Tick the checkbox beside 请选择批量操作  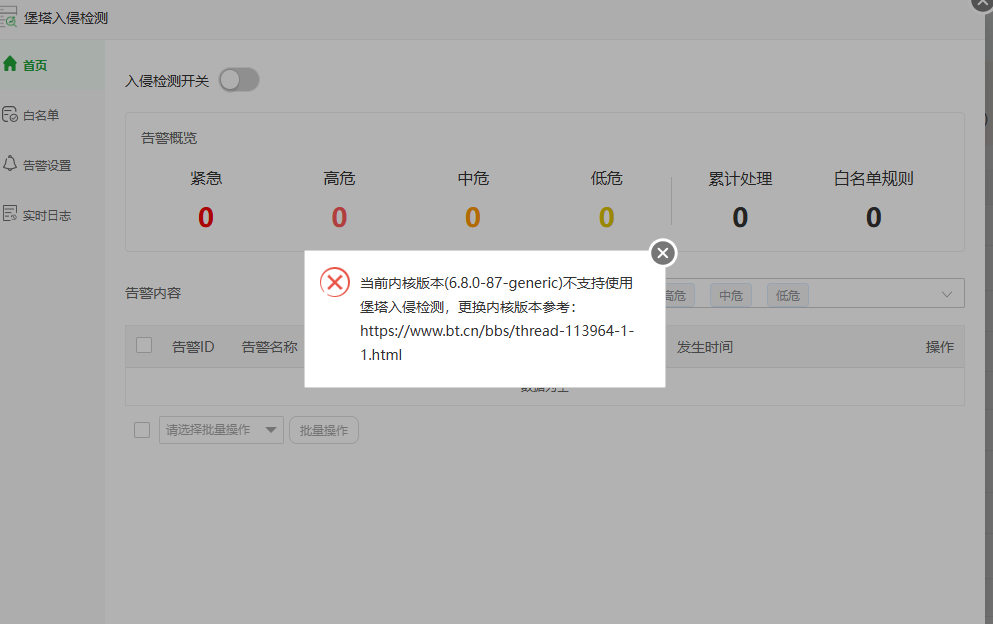142,430
